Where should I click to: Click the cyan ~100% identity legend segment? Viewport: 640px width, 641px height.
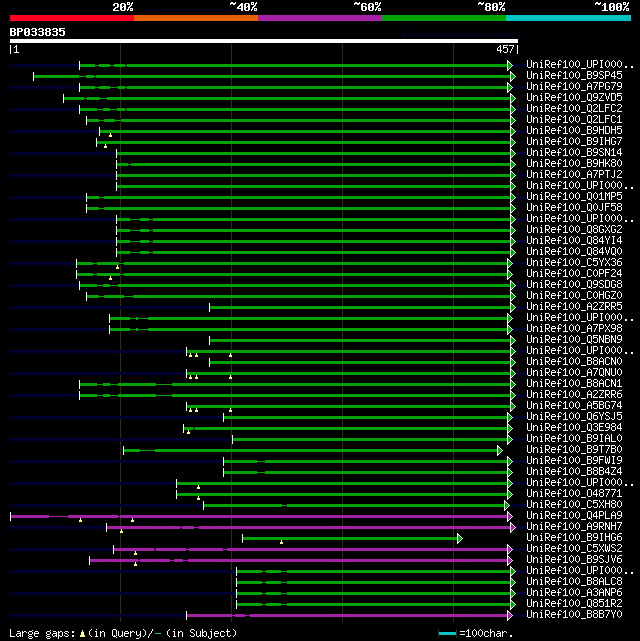(x=568, y=18)
